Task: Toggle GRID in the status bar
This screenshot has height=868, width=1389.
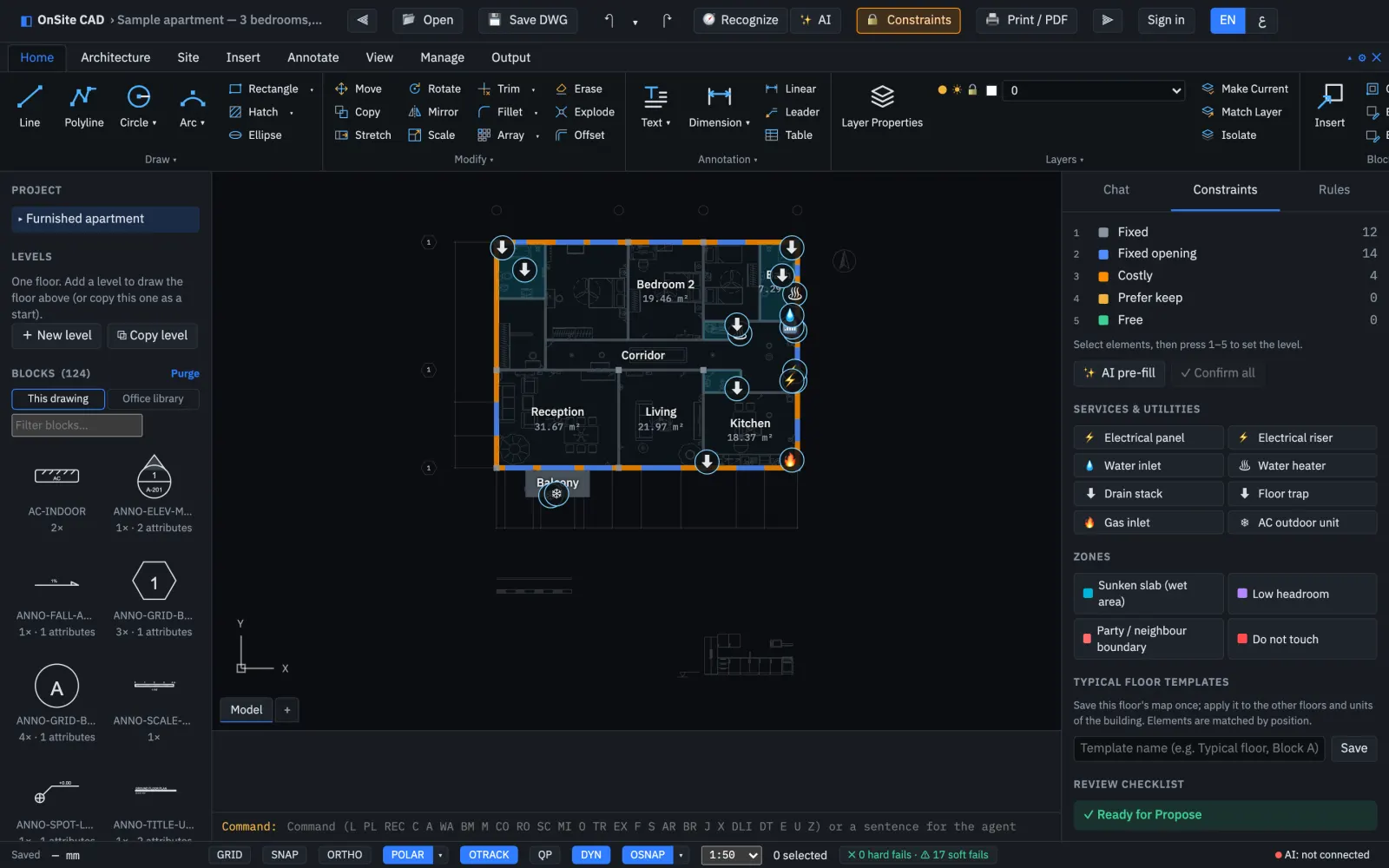Action: [x=229, y=855]
